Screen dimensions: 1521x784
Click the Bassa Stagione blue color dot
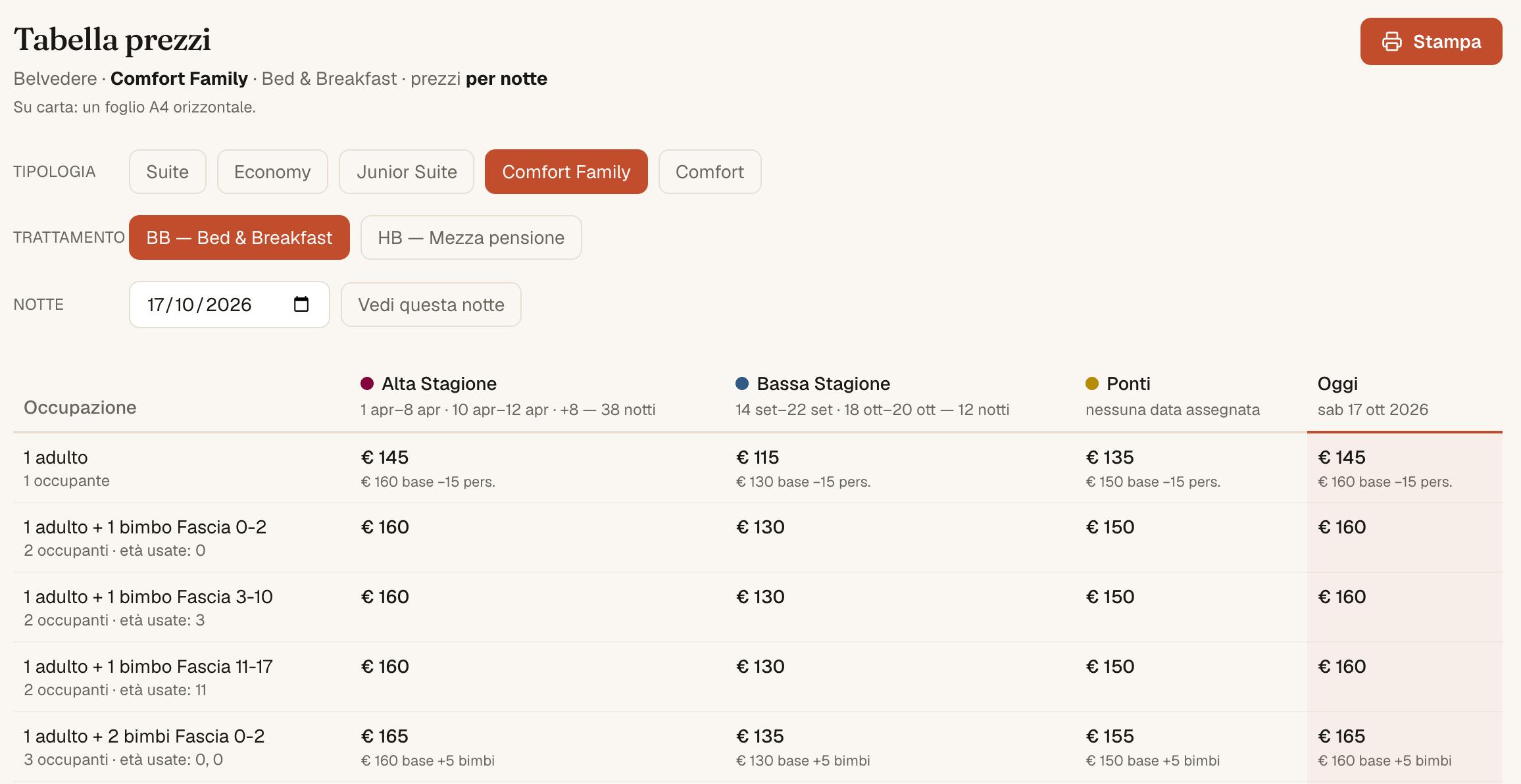click(x=742, y=383)
